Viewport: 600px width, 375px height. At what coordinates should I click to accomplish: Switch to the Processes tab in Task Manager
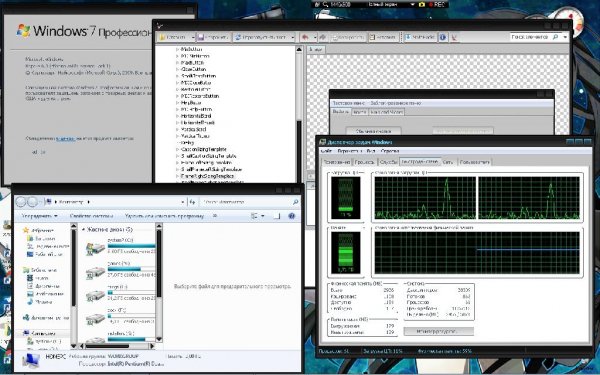pos(364,162)
